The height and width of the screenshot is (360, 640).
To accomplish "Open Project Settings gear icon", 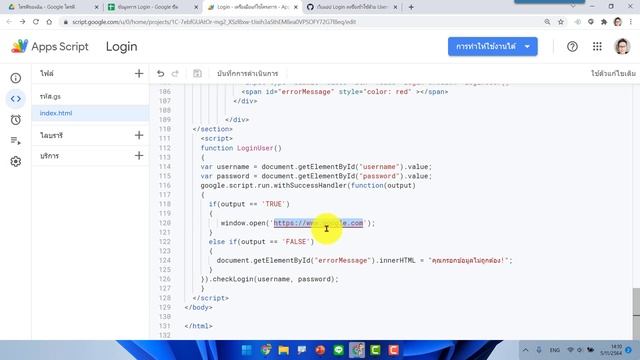I will [x=16, y=162].
